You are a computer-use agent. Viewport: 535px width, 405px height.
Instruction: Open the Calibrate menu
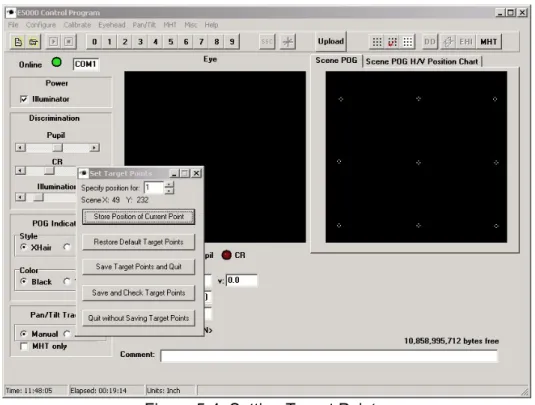(77, 25)
